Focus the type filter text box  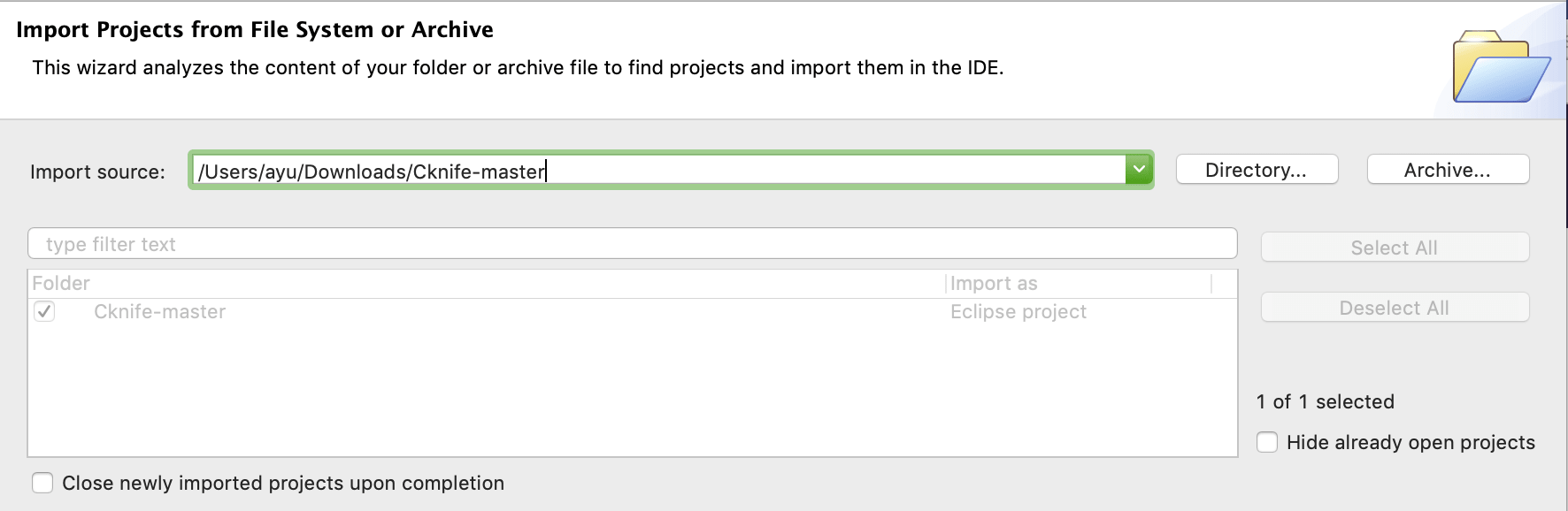click(632, 244)
